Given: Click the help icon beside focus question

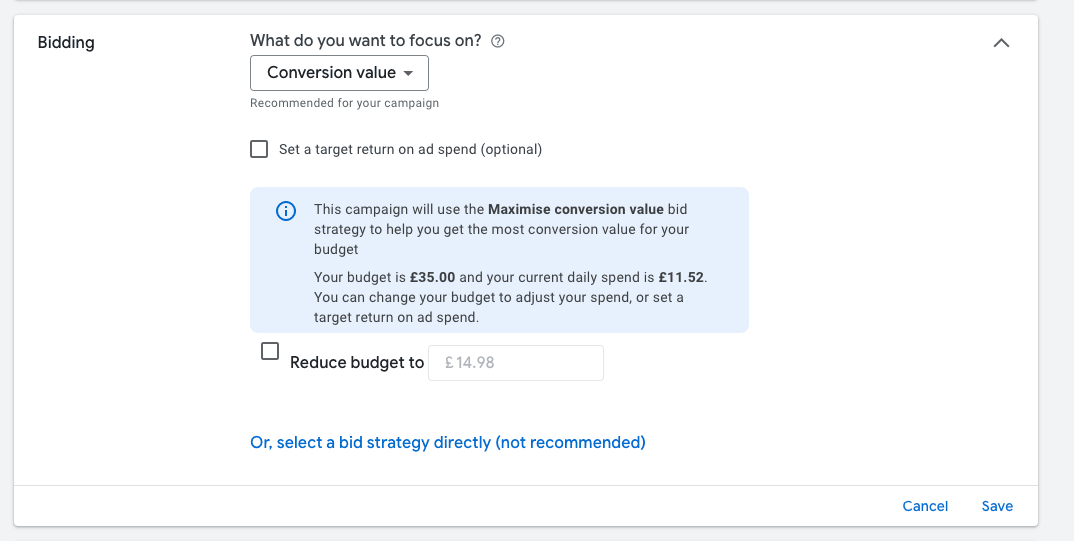Looking at the screenshot, I should pyautogui.click(x=498, y=41).
